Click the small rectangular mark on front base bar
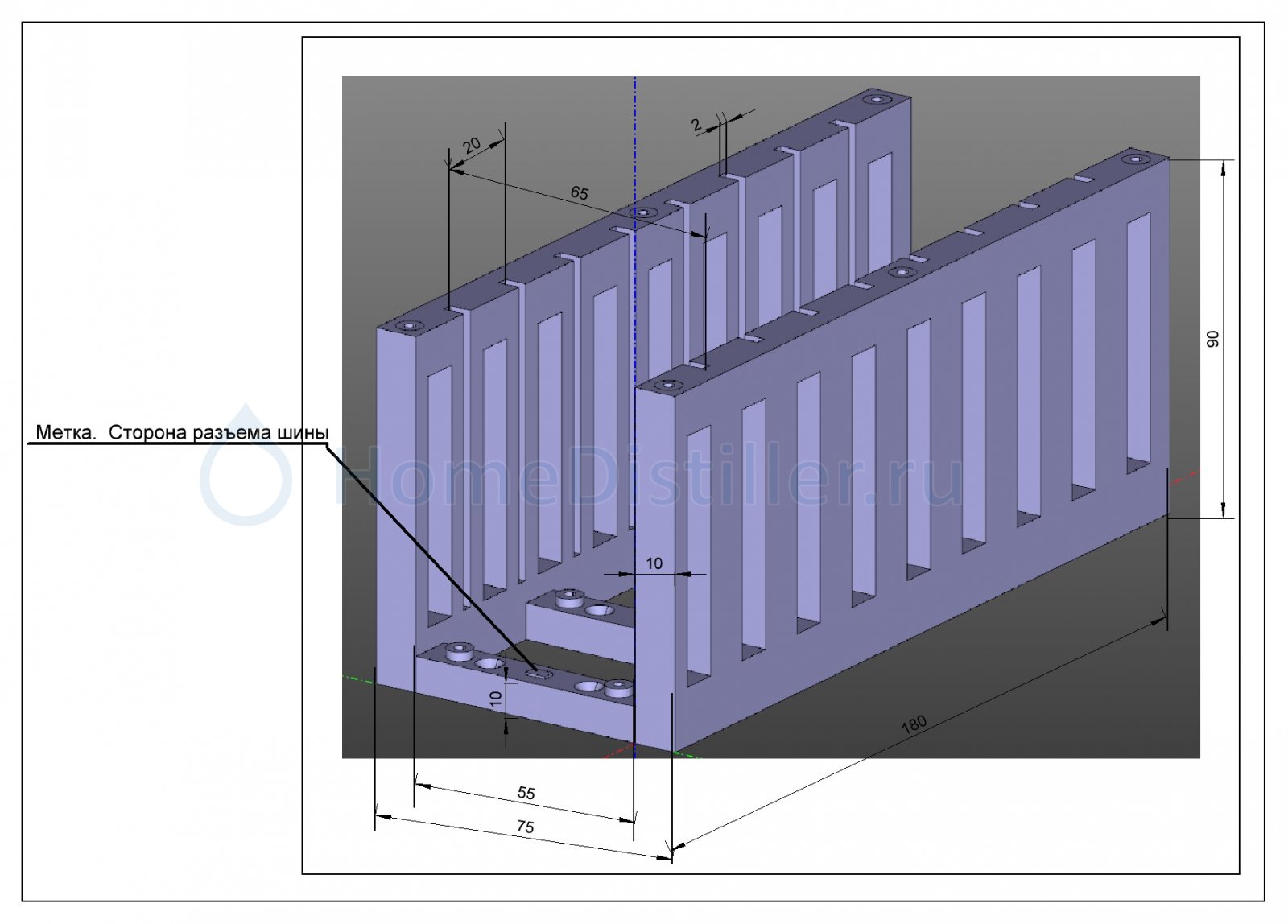 coord(539,674)
